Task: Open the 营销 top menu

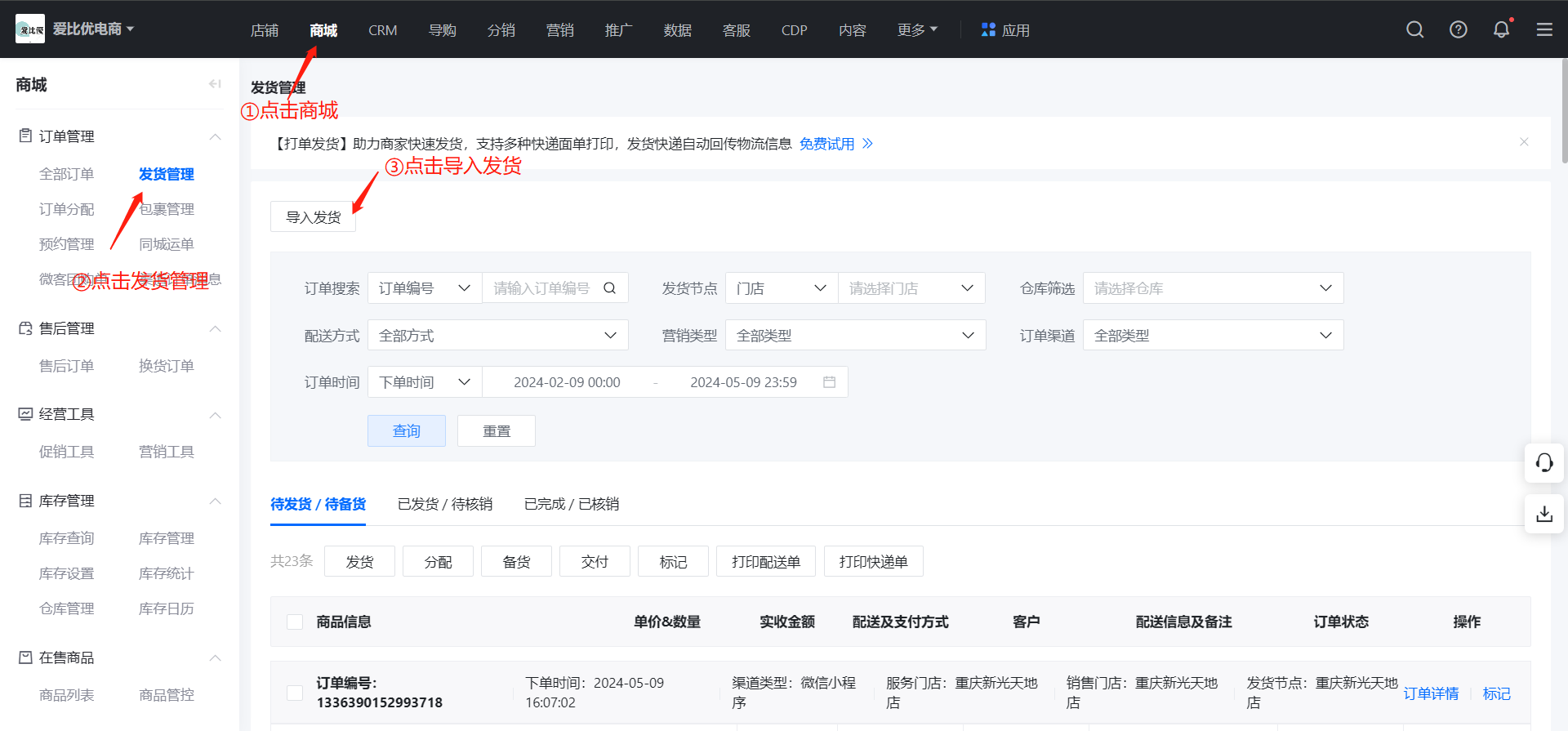Action: 559,29
